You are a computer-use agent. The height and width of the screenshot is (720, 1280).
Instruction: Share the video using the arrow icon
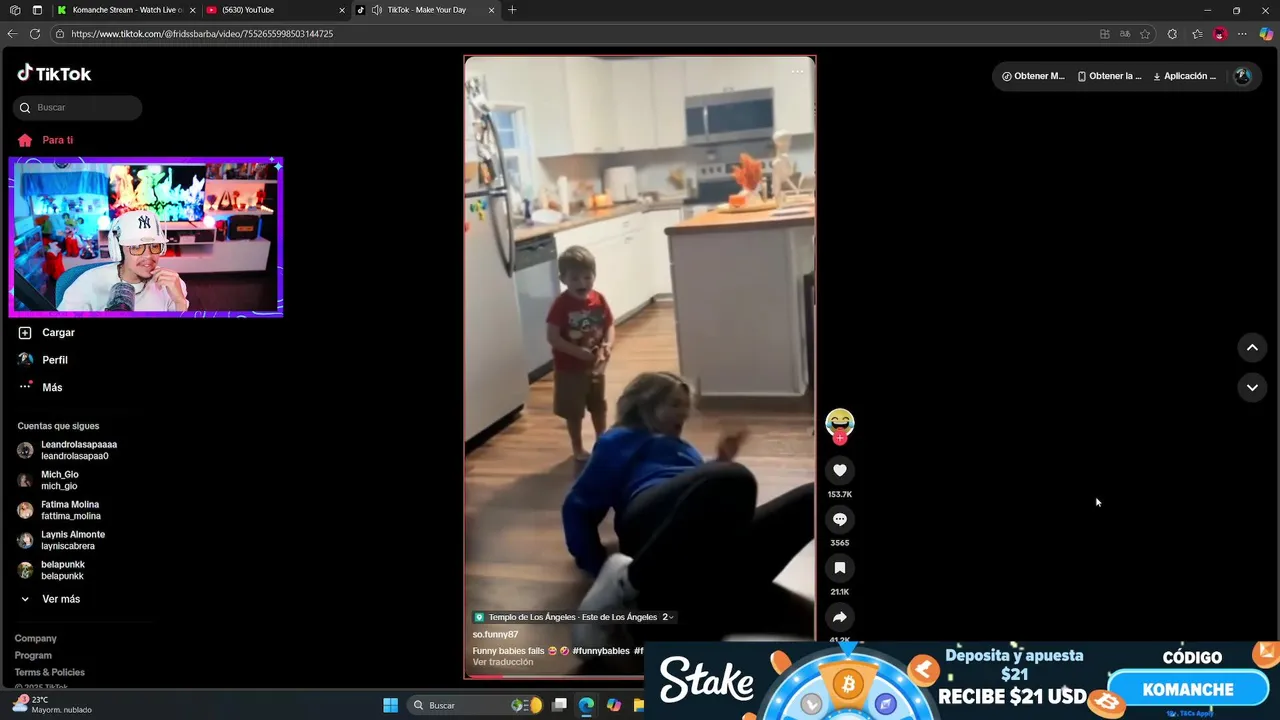[840, 617]
